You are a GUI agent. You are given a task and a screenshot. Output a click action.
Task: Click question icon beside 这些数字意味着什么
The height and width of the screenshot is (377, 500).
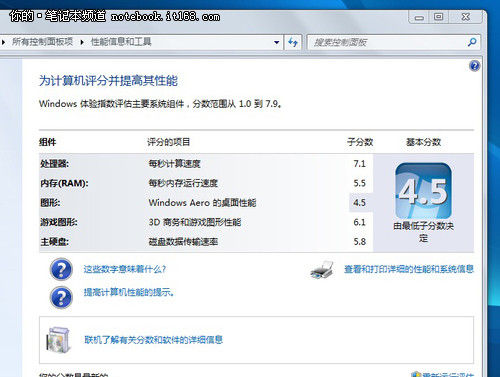pos(61,269)
